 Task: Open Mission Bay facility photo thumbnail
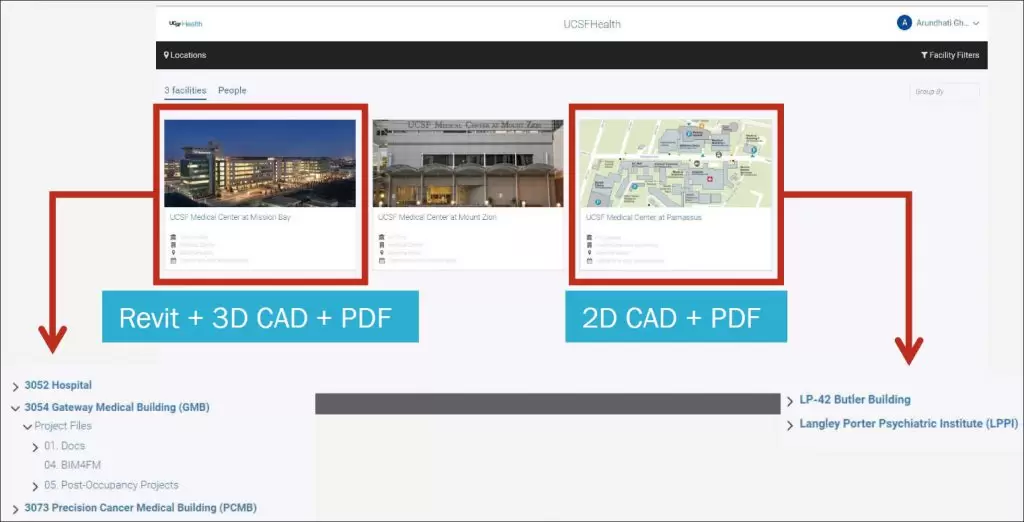coord(260,163)
